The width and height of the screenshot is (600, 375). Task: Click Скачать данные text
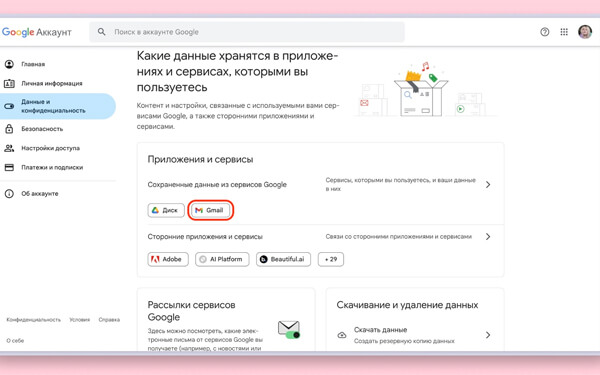pos(380,330)
